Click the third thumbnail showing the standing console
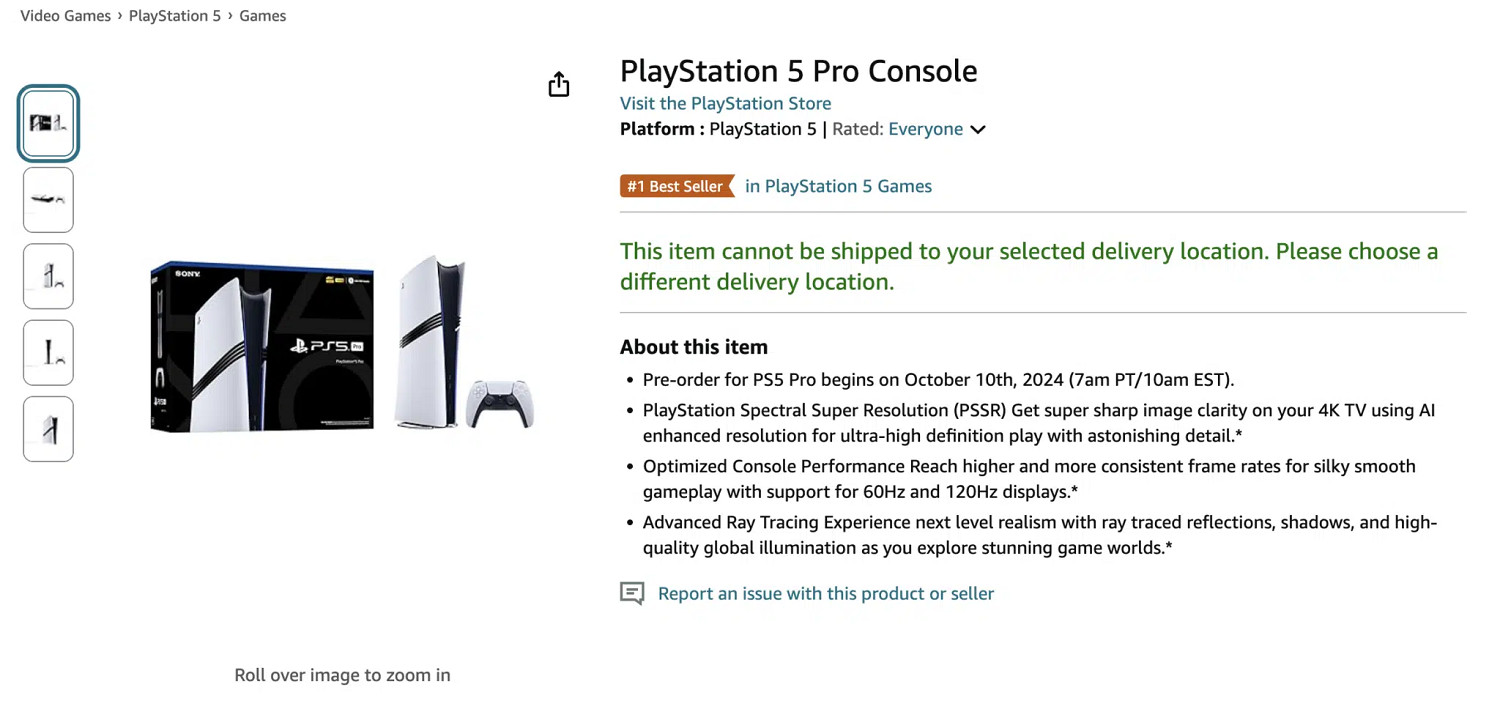This screenshot has height=720, width=1500. tap(47, 276)
